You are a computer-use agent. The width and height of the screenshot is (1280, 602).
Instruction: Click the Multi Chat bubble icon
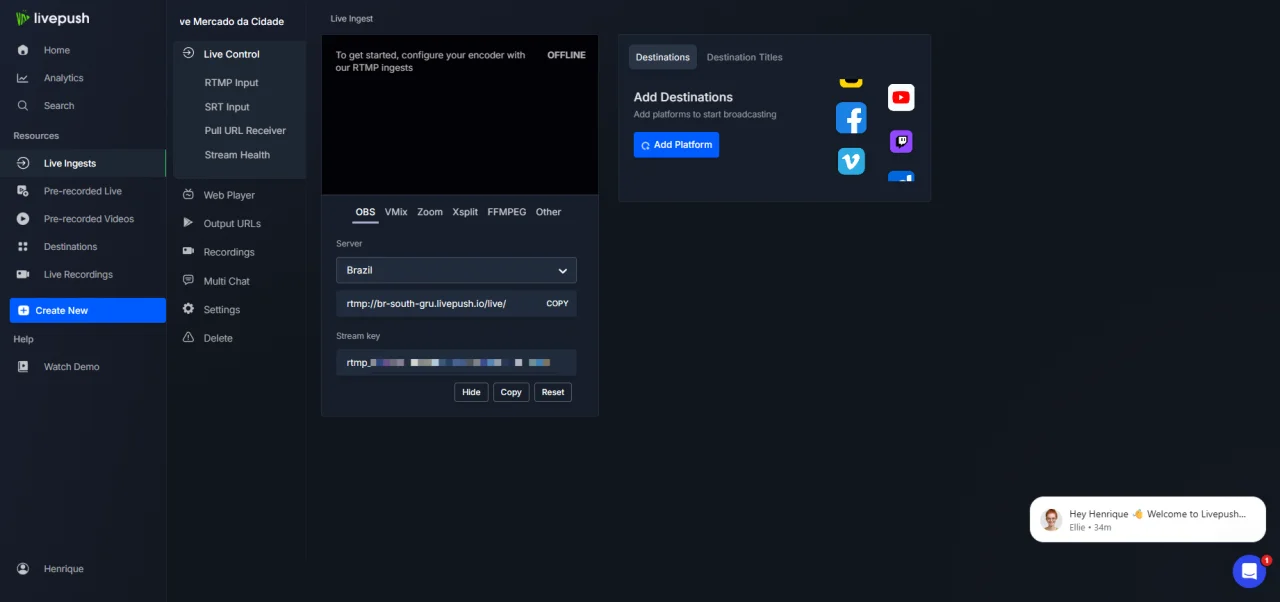tap(188, 281)
